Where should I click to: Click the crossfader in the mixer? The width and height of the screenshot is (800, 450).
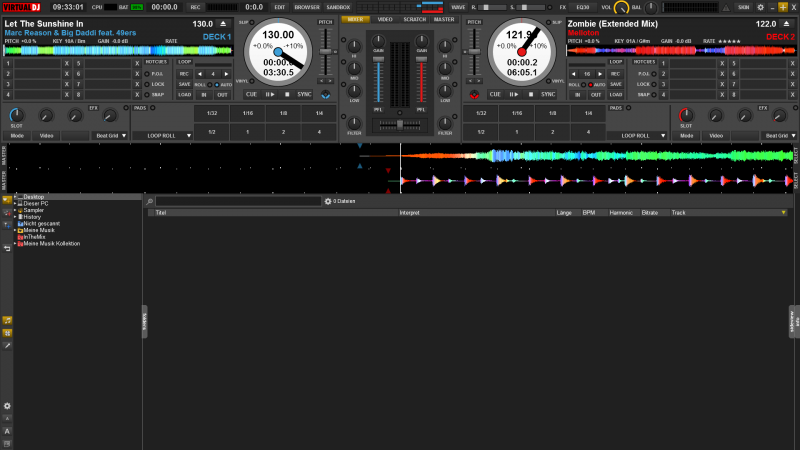click(400, 124)
